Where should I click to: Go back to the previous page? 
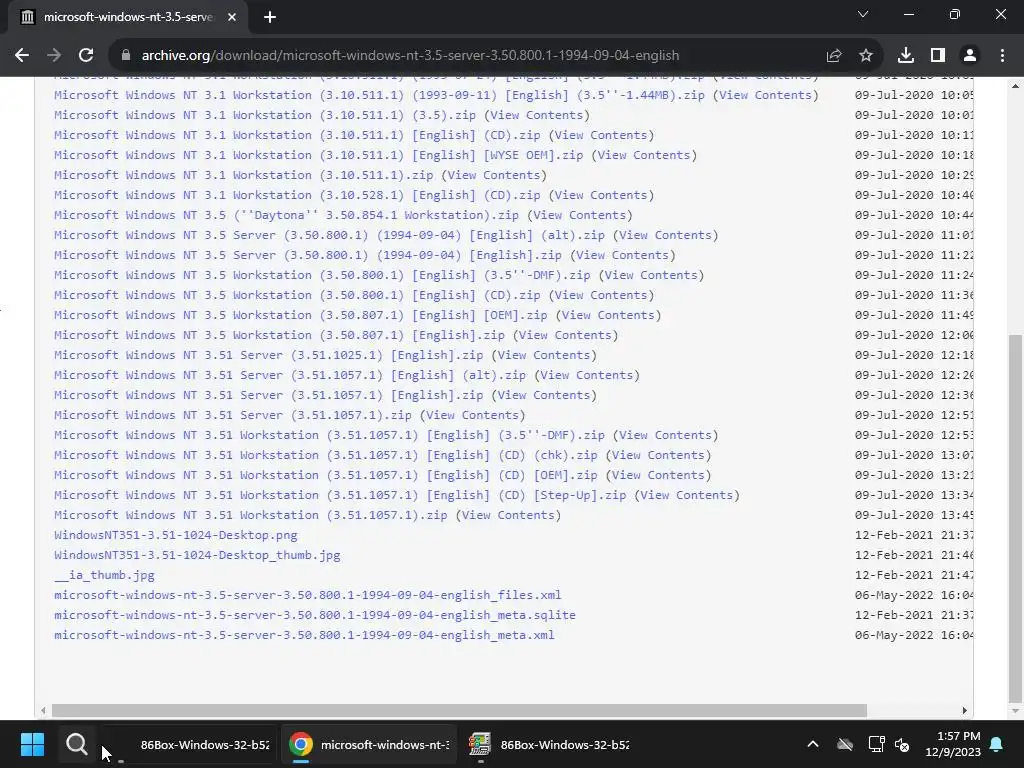[x=22, y=56]
